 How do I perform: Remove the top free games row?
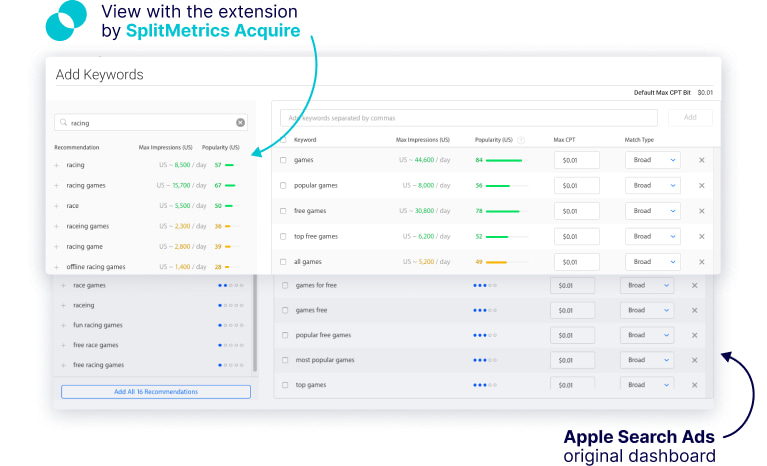click(x=701, y=236)
